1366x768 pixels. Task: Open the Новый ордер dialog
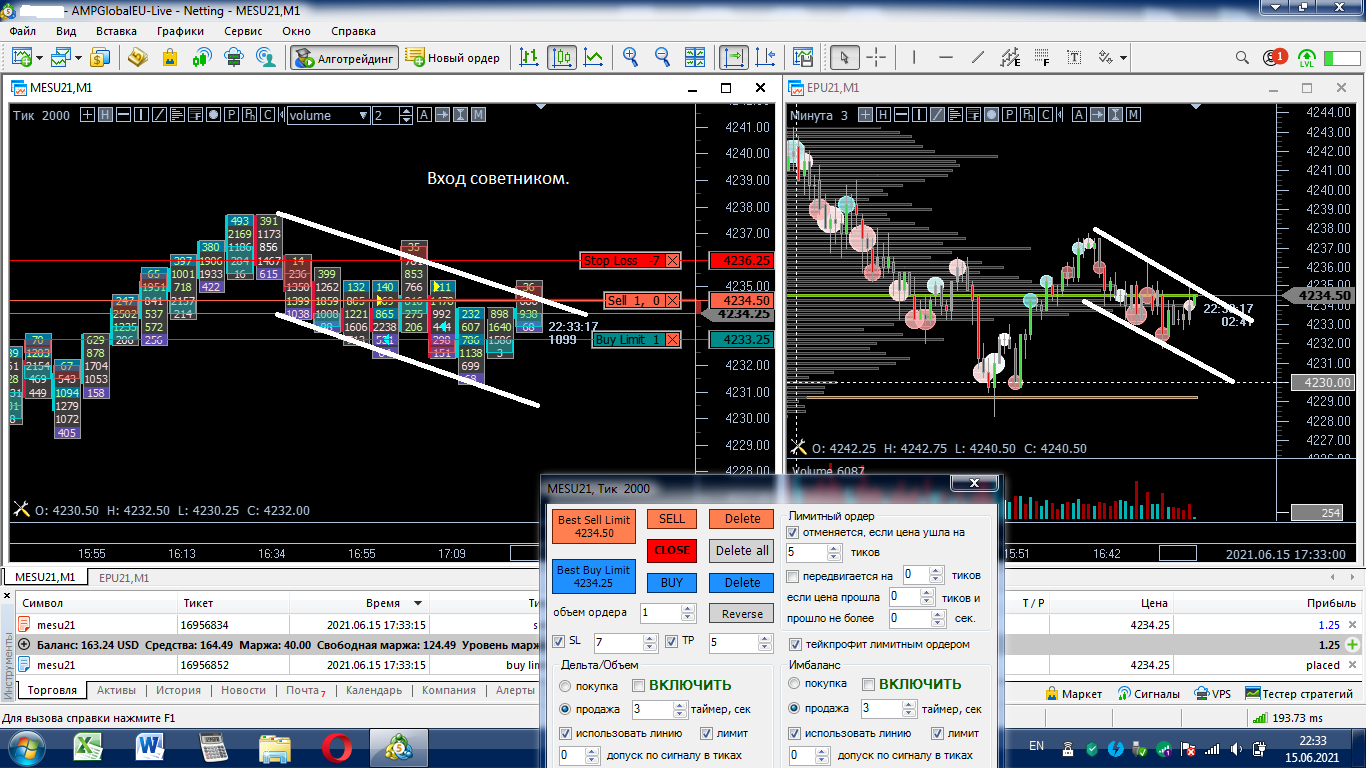(x=453, y=58)
